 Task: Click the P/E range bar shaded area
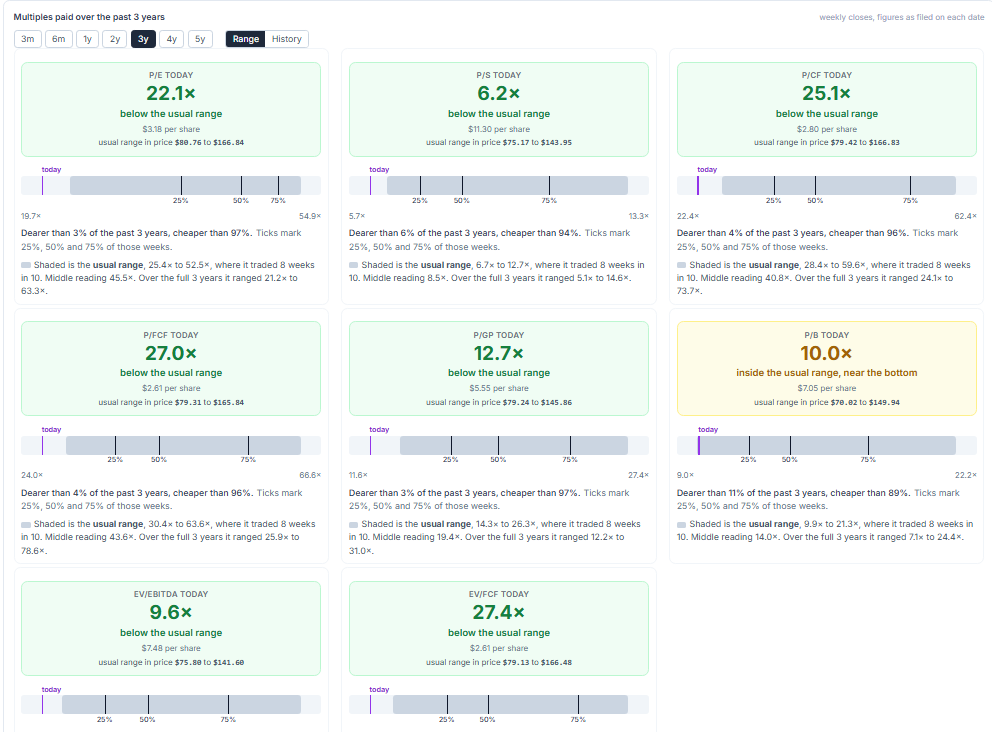(x=185, y=185)
